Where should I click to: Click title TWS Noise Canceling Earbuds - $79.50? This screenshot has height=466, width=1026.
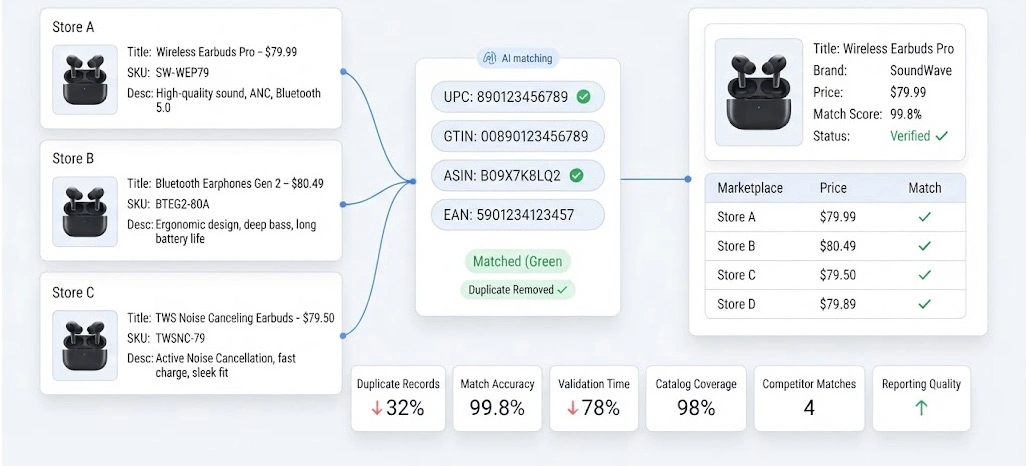point(245,318)
